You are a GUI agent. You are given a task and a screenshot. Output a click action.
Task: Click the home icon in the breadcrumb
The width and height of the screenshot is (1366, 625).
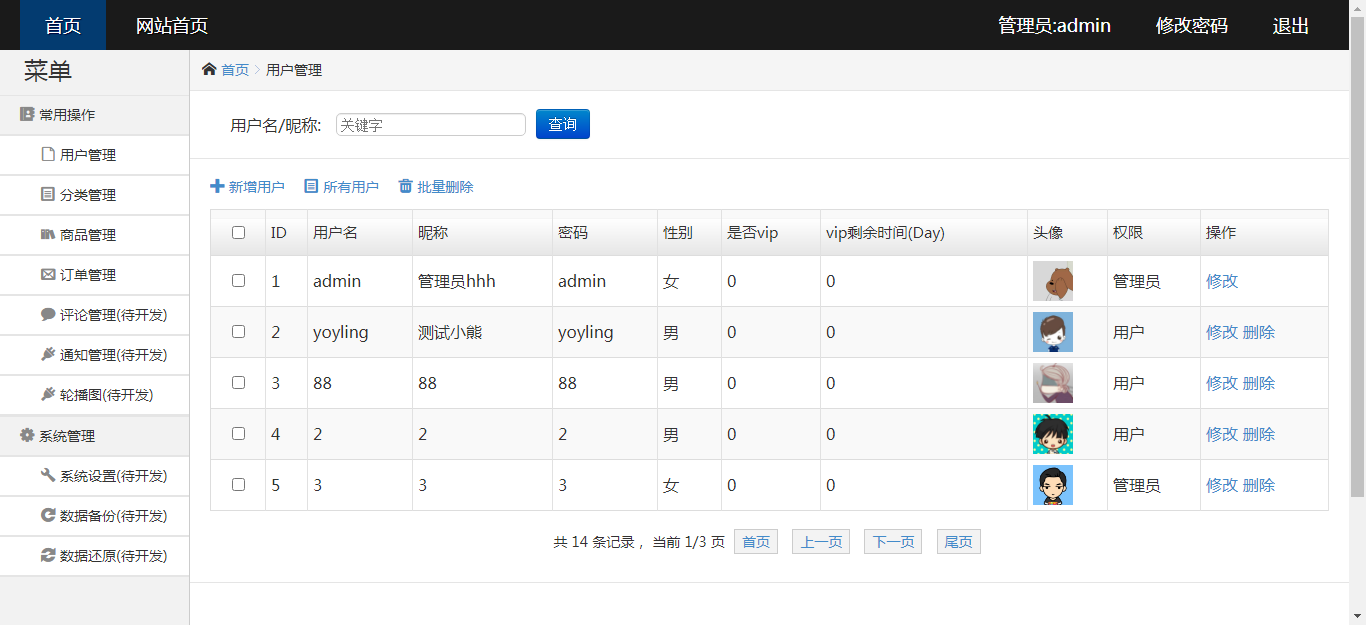tap(209, 69)
